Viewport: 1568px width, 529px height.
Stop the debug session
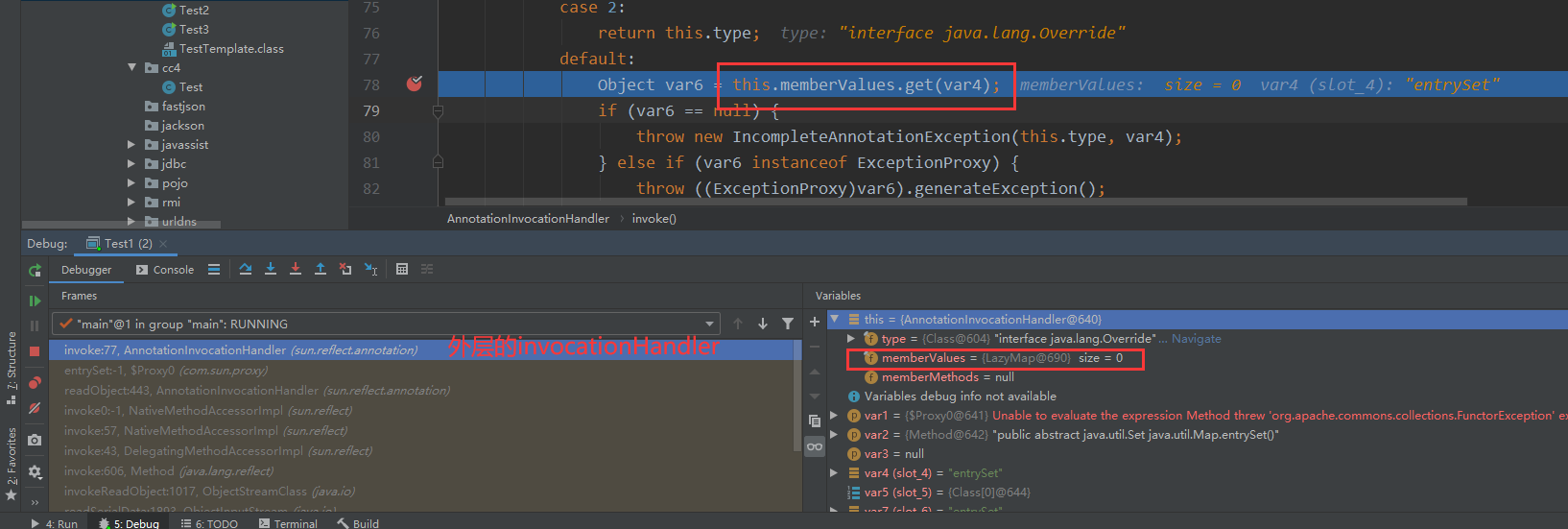point(35,351)
